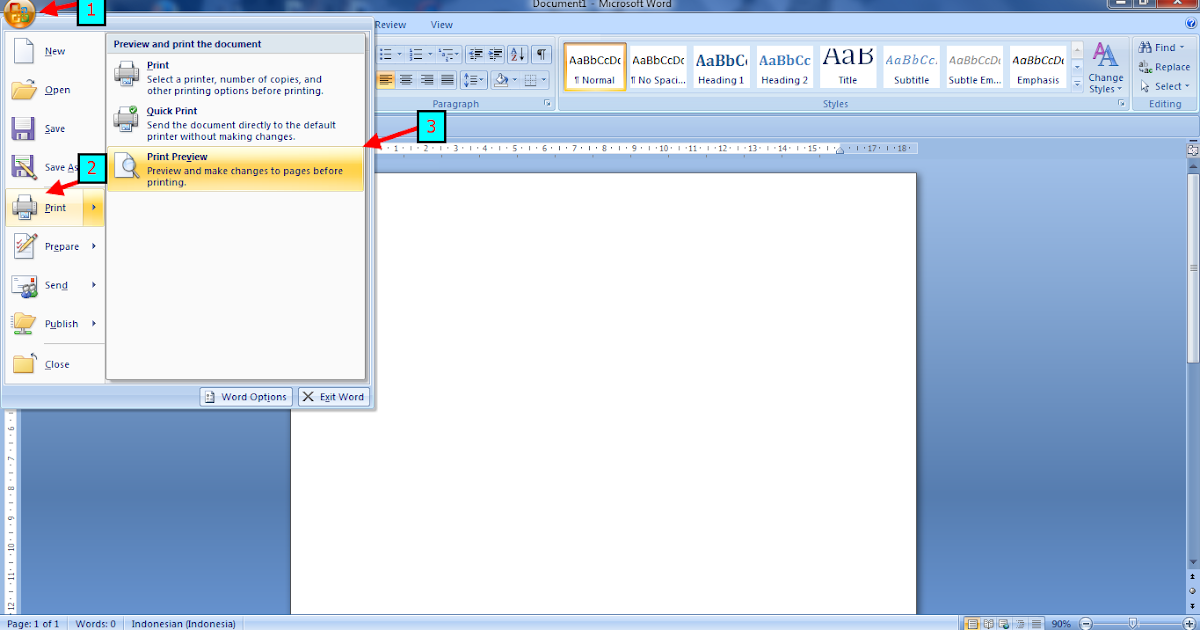The image size is (1200, 630).
Task: Open the Numbering dropdown arrow
Action: [x=429, y=54]
